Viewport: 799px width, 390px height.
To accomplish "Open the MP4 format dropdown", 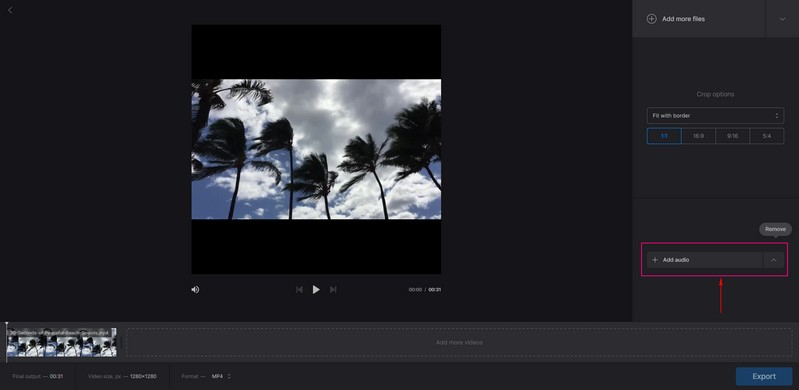I will click(x=221, y=376).
